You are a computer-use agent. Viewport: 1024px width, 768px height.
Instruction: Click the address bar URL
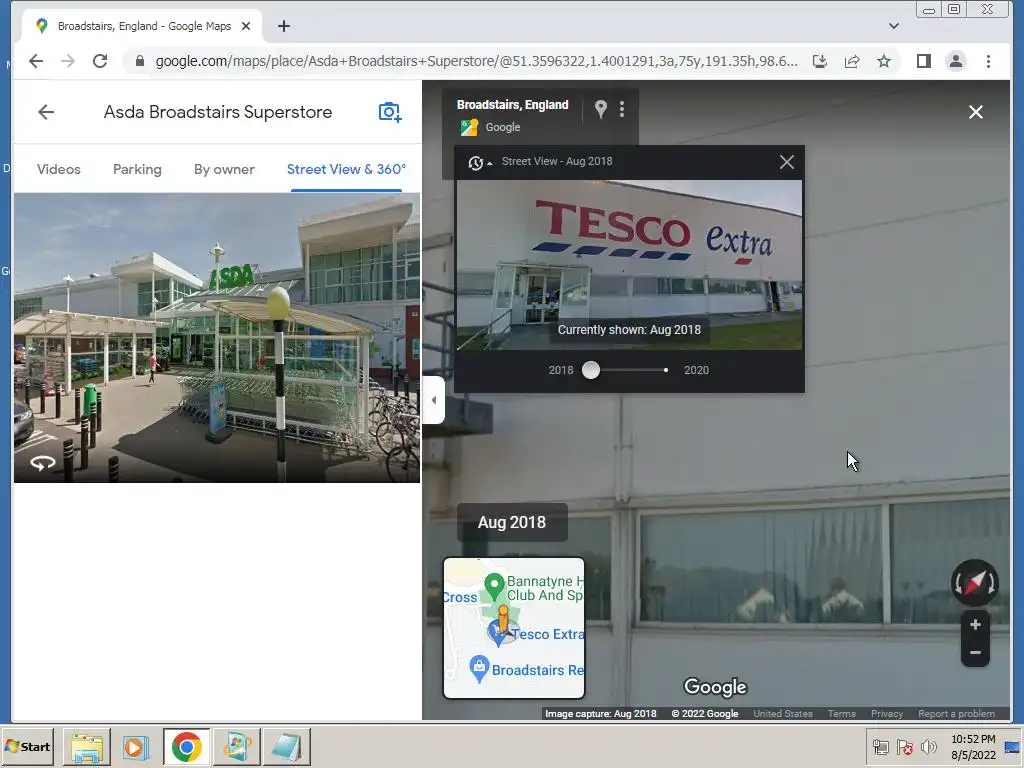tap(476, 61)
